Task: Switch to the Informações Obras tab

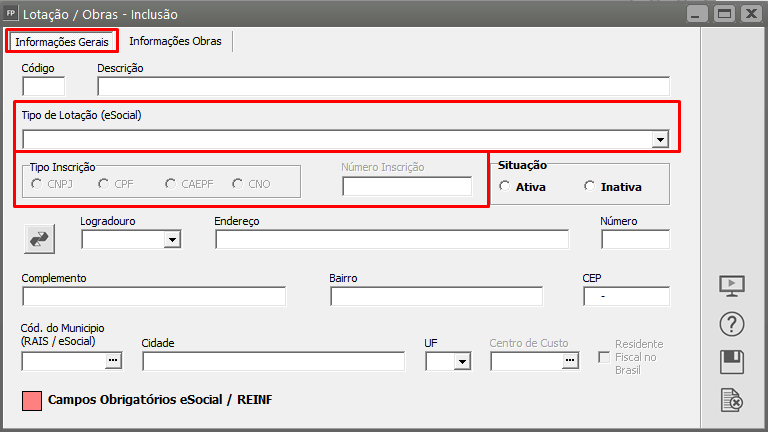Action: coord(175,41)
